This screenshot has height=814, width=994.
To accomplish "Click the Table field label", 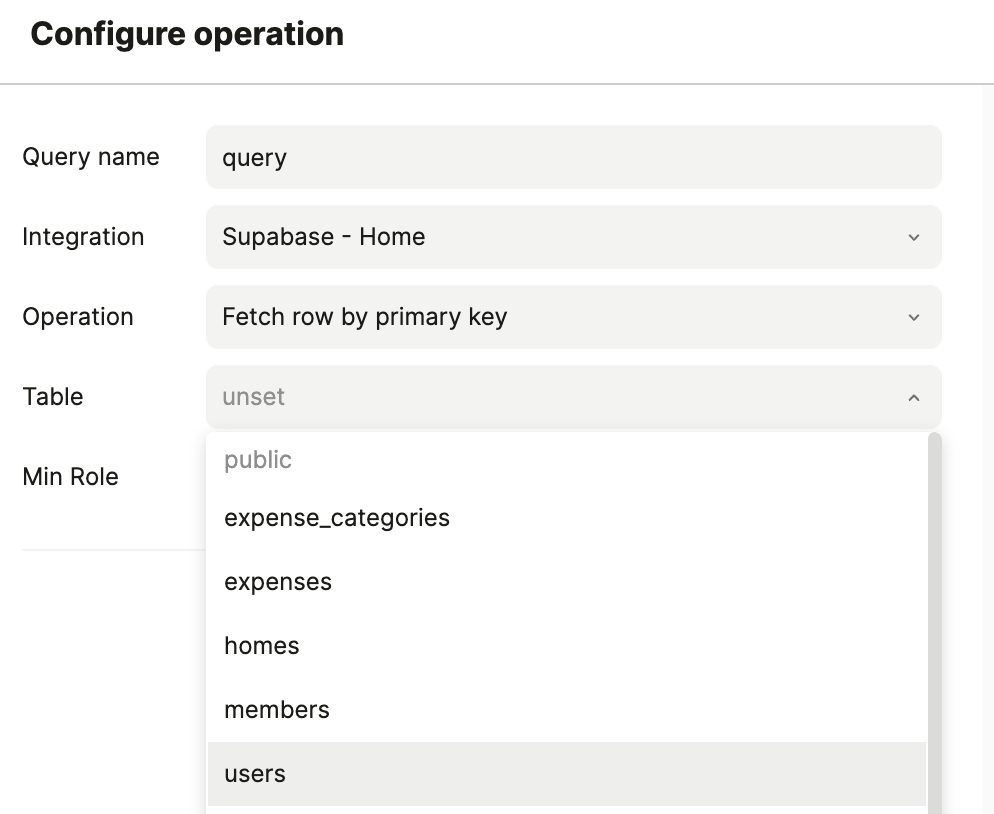I will 53,397.
